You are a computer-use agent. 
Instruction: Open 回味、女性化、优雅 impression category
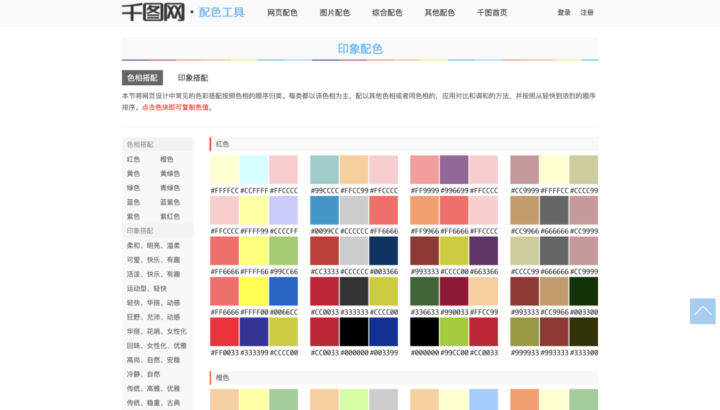tap(157, 345)
